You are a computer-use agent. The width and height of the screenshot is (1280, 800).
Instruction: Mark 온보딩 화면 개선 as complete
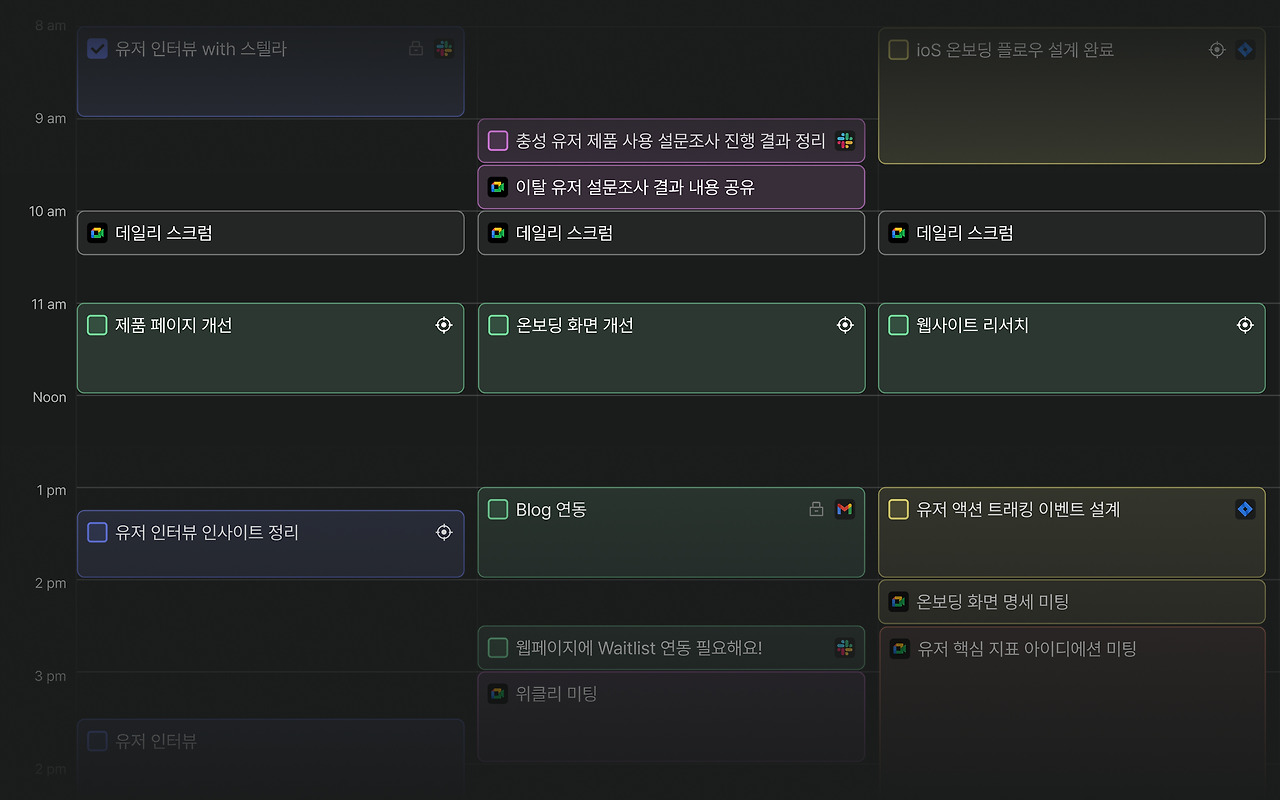pos(498,325)
